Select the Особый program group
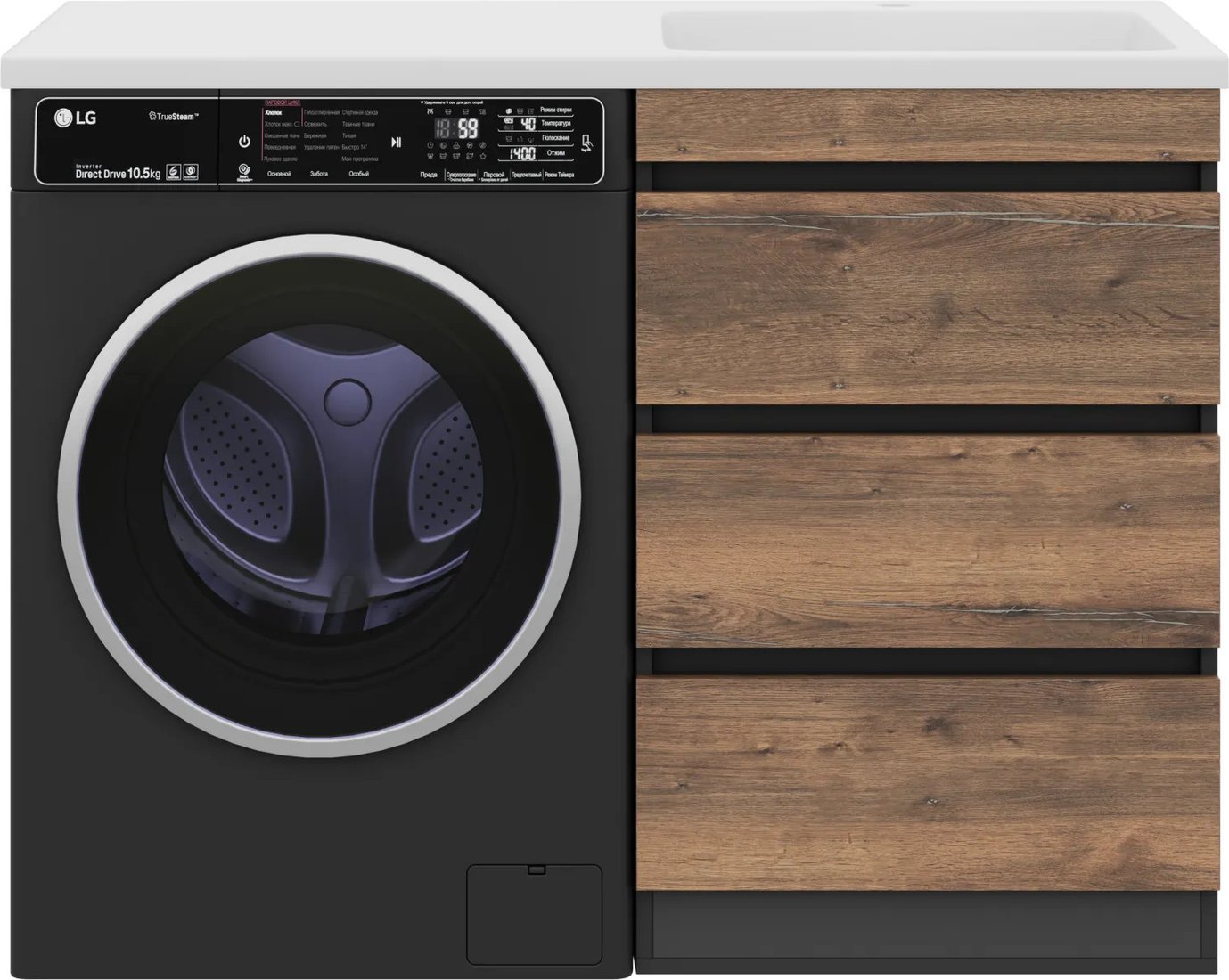 click(358, 174)
